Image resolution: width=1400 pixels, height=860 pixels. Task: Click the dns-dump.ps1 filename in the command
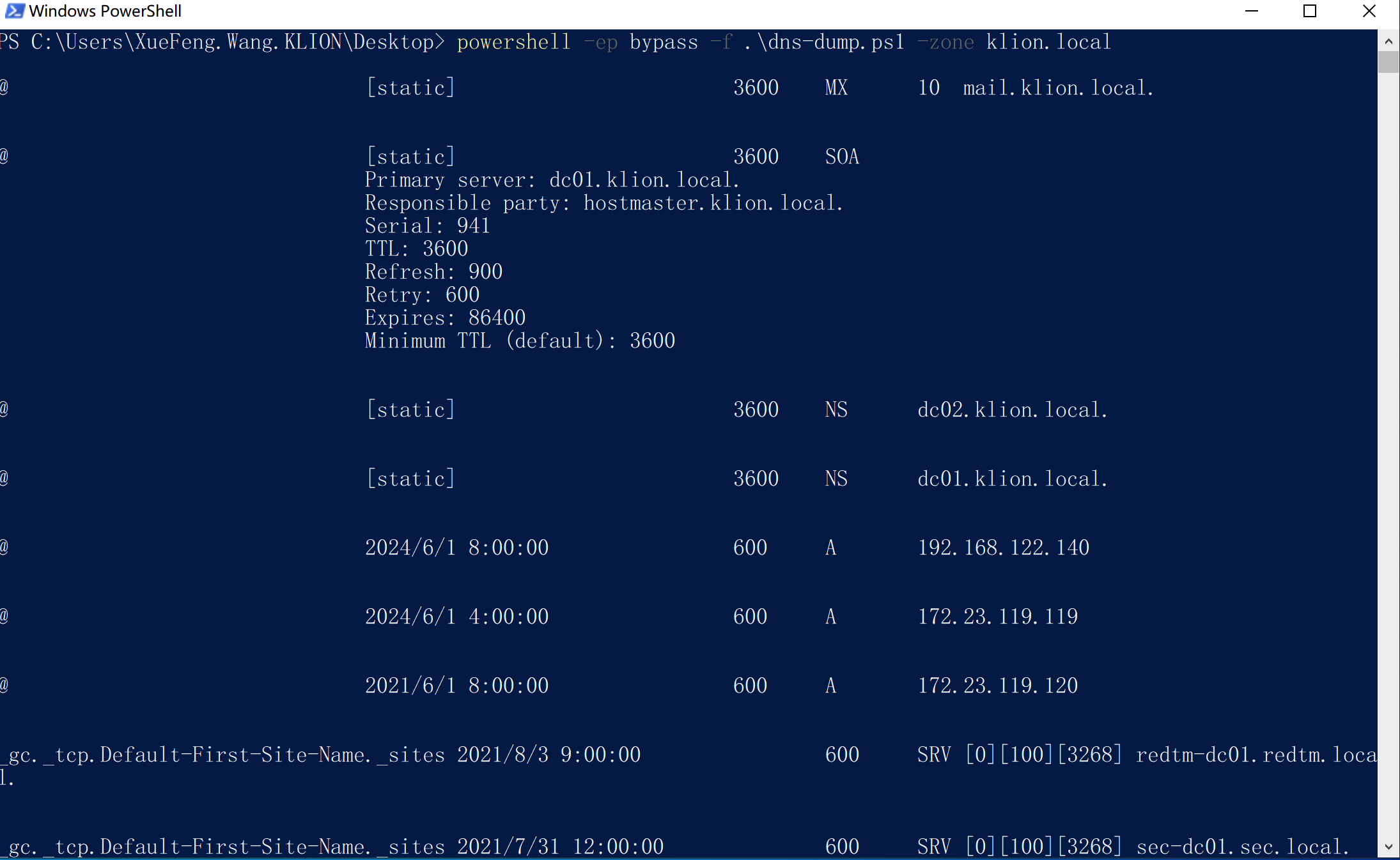tap(825, 41)
